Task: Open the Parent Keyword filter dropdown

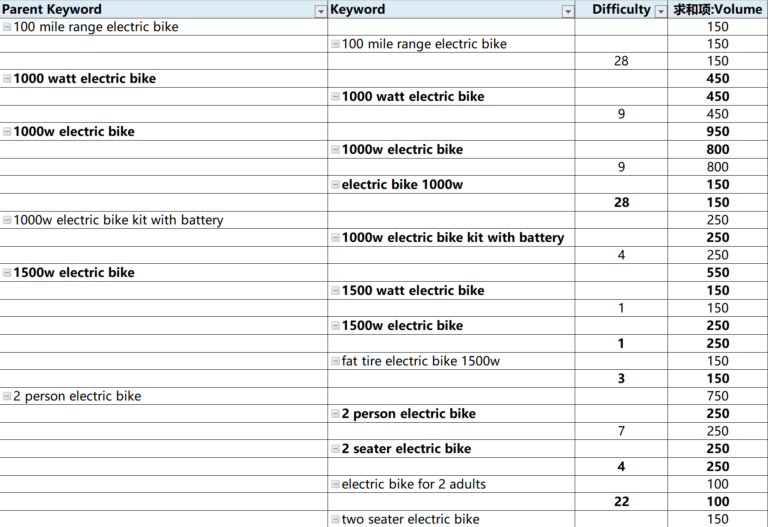Action: 320,11
